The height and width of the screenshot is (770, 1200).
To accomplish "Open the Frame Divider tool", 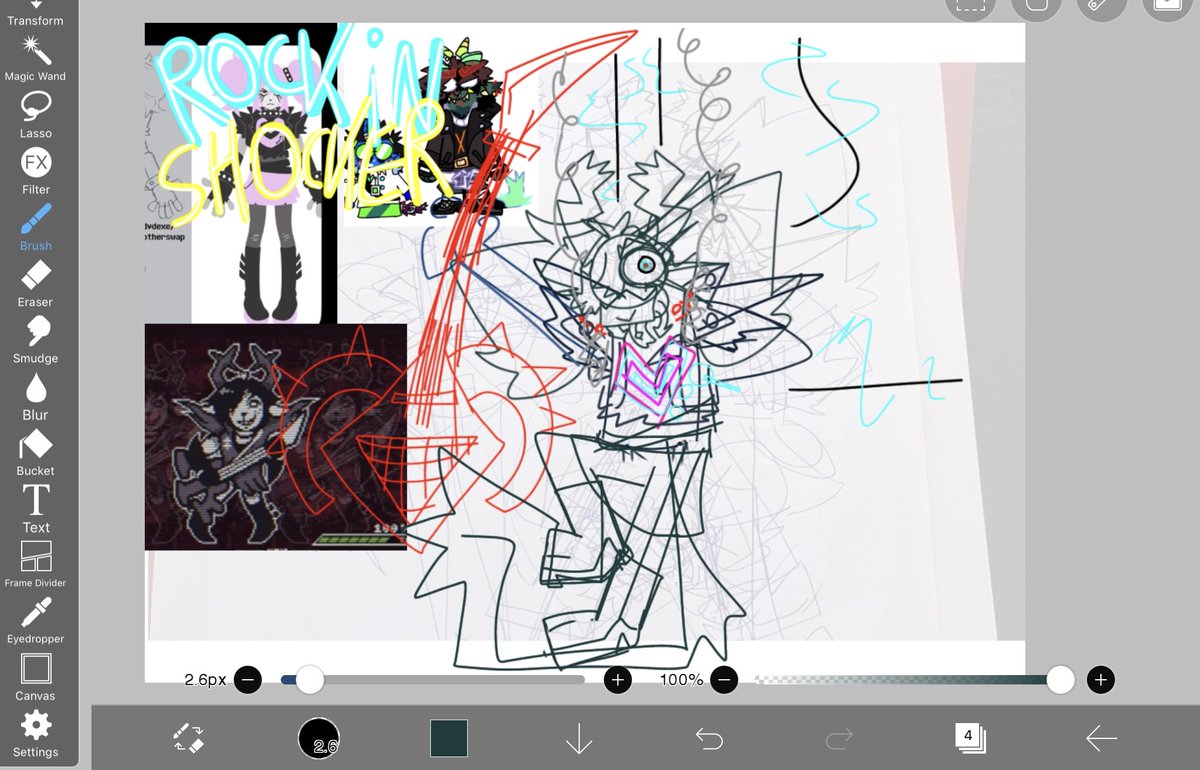I will click(36, 565).
